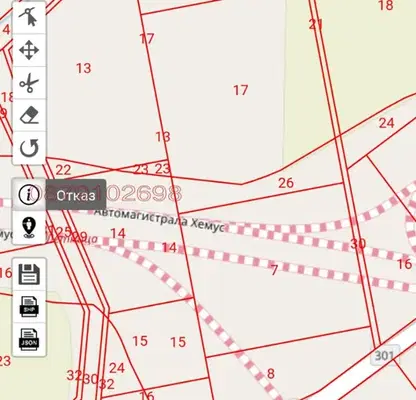The width and height of the screenshot is (416, 400).
Task: Click road label Автомагистрала Хемус
Action: coord(159,220)
